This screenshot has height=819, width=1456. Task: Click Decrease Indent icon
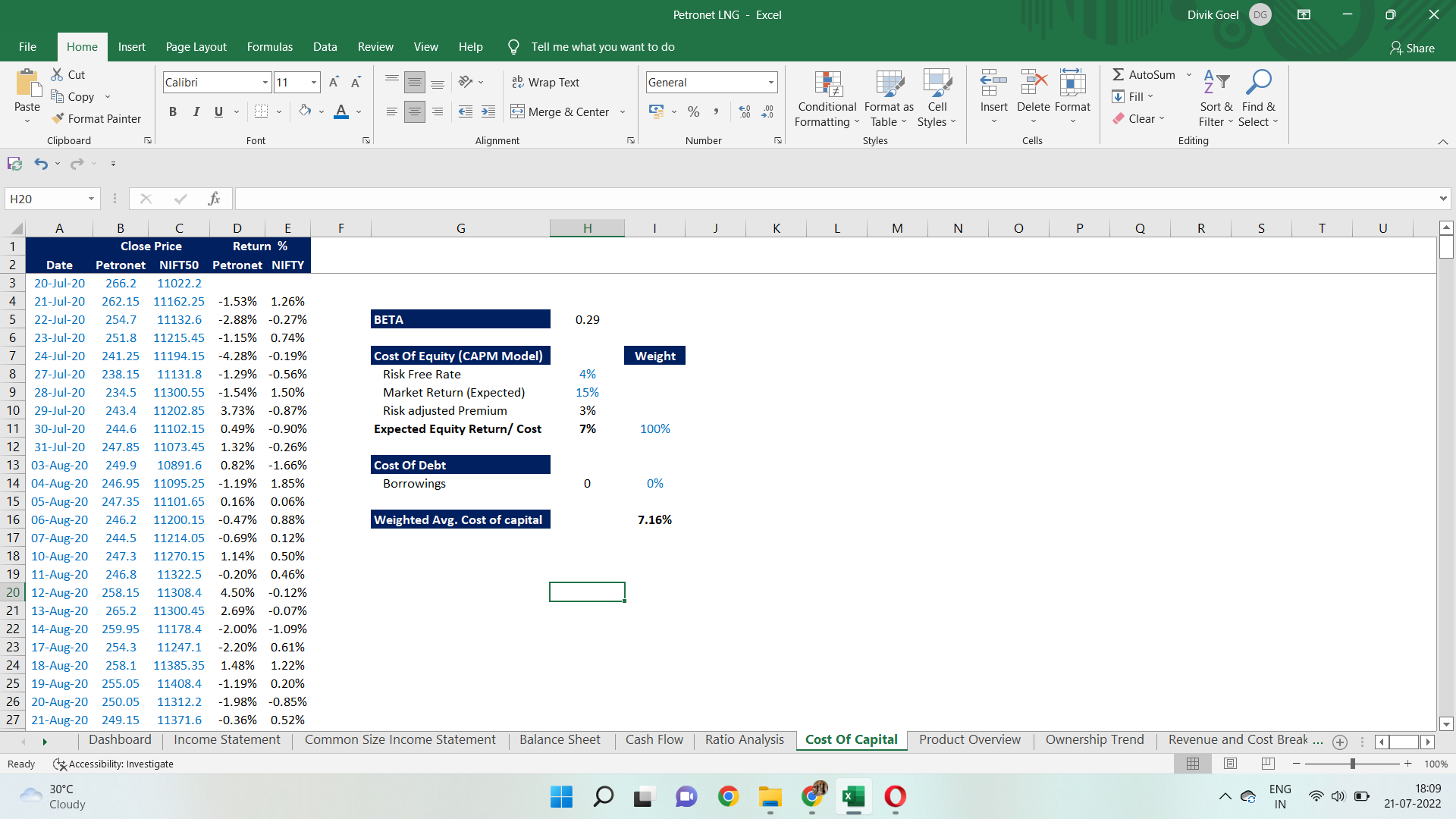point(466,111)
